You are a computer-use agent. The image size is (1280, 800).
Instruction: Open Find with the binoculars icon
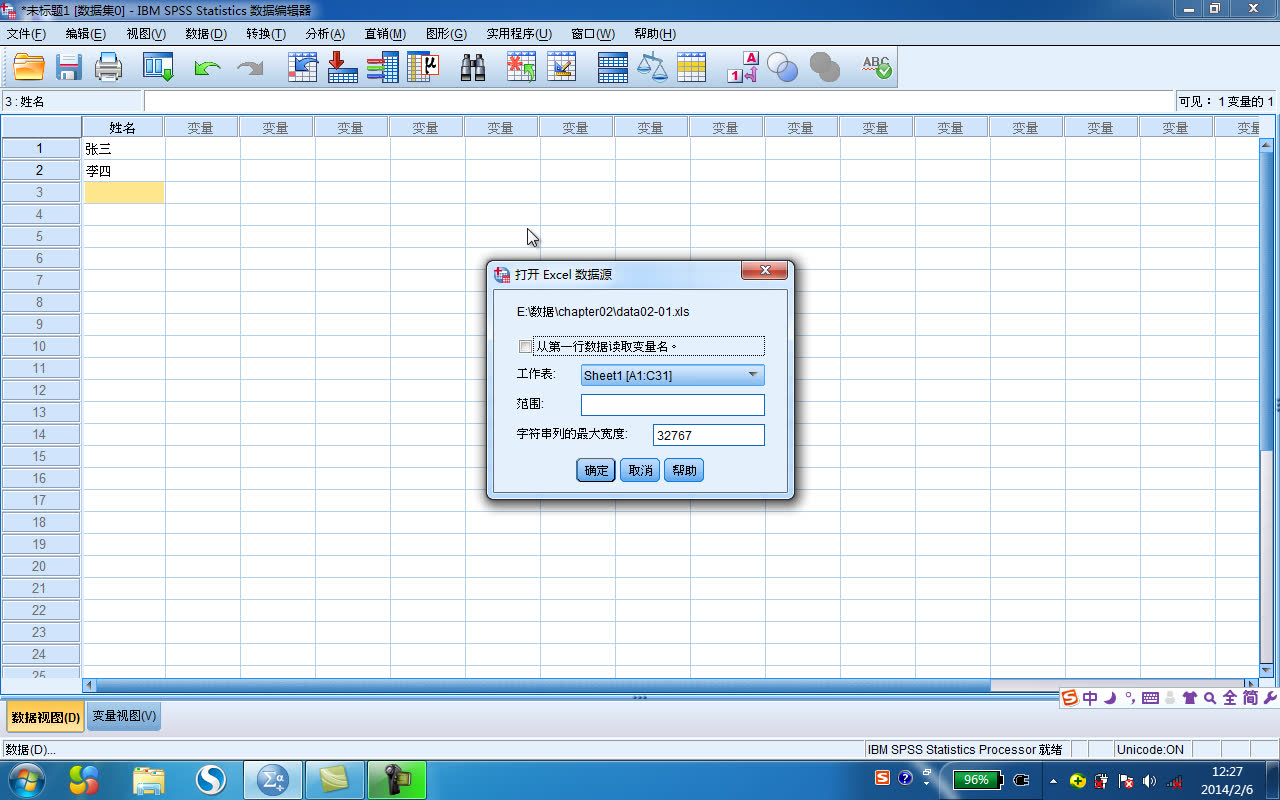[473, 67]
